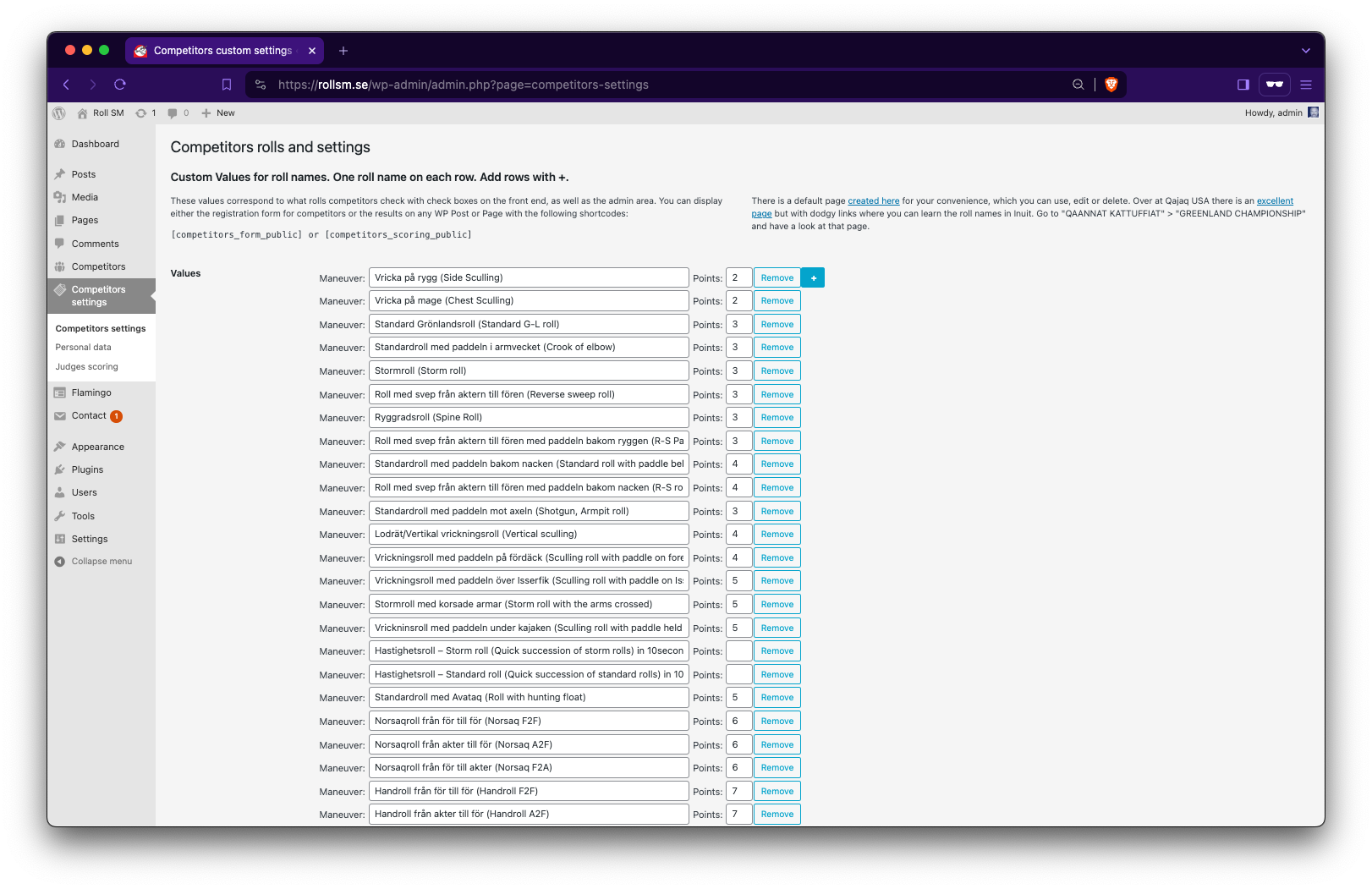Edit the Vricka på mage maneuver field
1372x889 pixels.
click(x=529, y=301)
